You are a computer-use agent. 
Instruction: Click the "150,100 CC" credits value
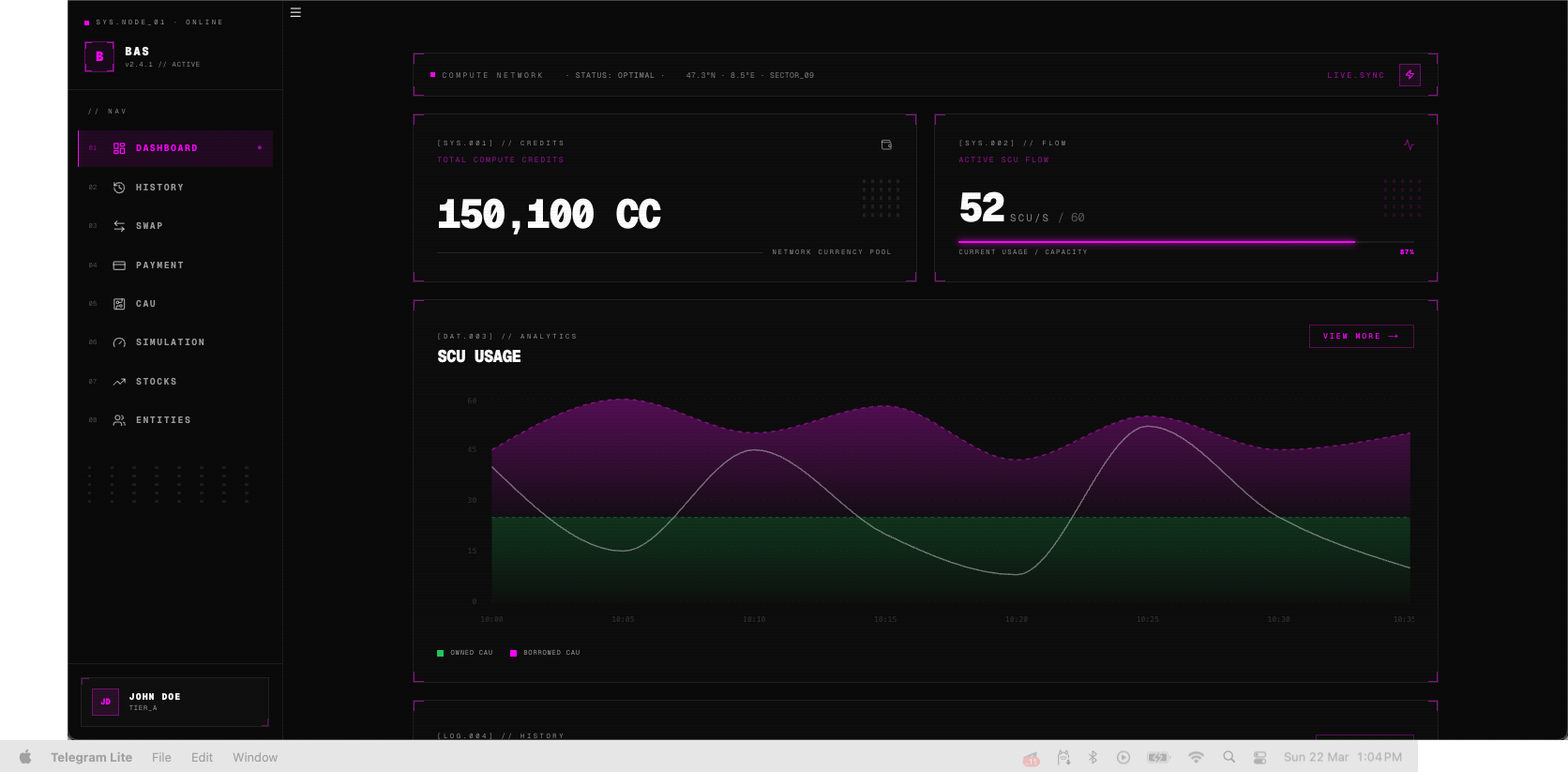tap(549, 215)
